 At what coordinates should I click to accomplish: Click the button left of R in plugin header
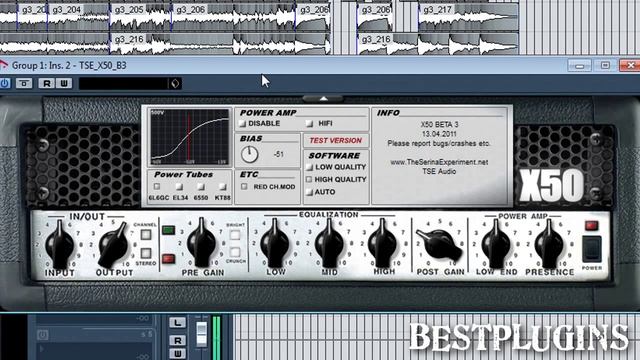click(24, 83)
